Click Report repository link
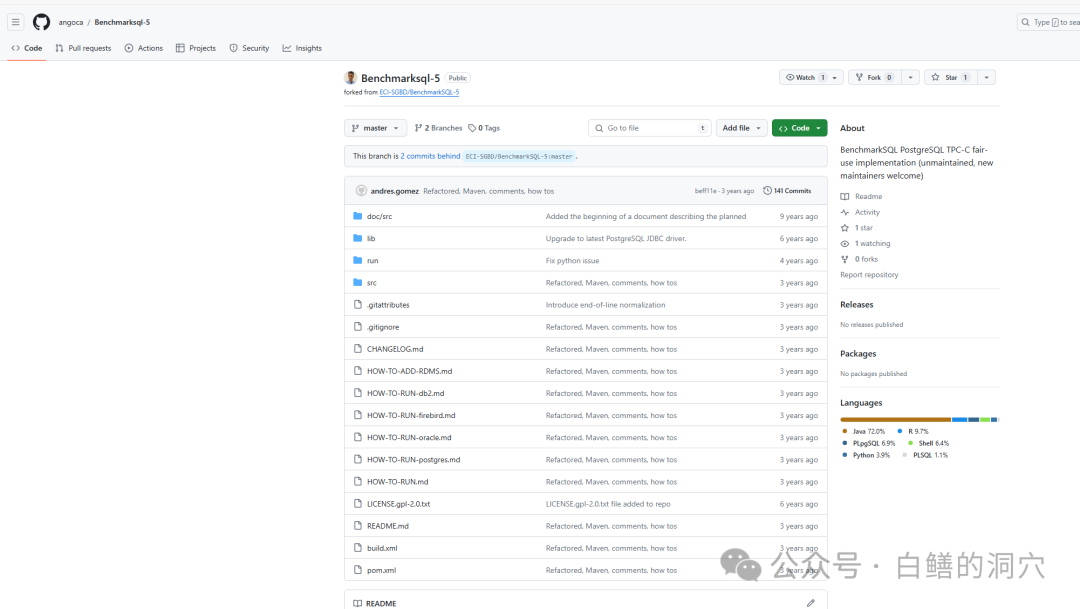The height and width of the screenshot is (609, 1080). click(x=869, y=275)
